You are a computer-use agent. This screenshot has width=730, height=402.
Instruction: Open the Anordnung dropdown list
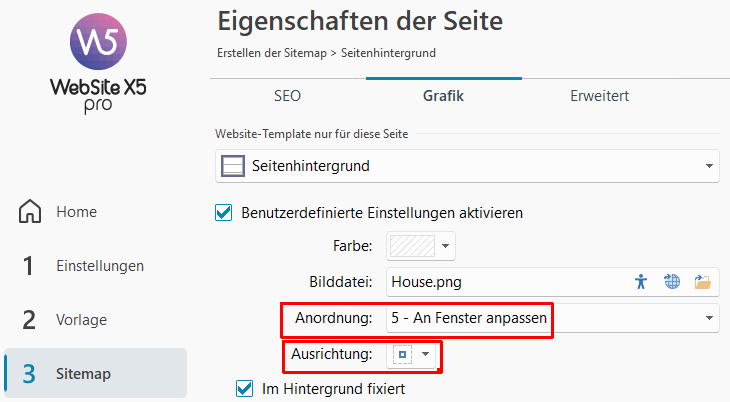tap(709, 319)
